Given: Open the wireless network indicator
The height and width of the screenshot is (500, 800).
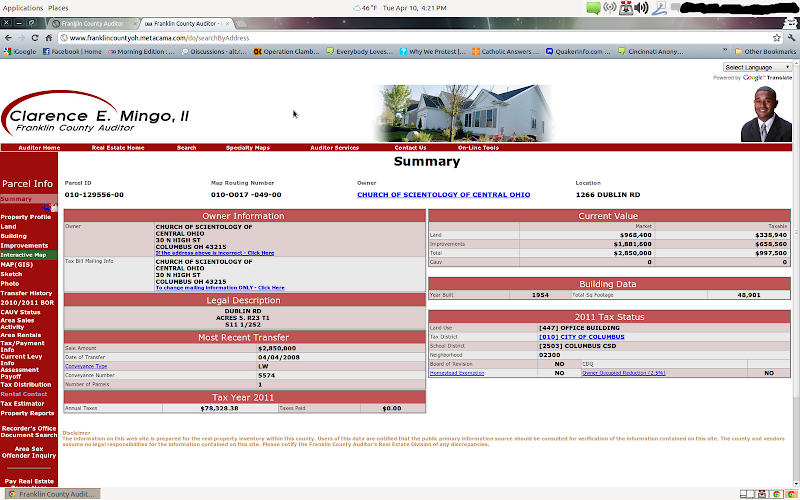Looking at the screenshot, I should click(610, 8).
